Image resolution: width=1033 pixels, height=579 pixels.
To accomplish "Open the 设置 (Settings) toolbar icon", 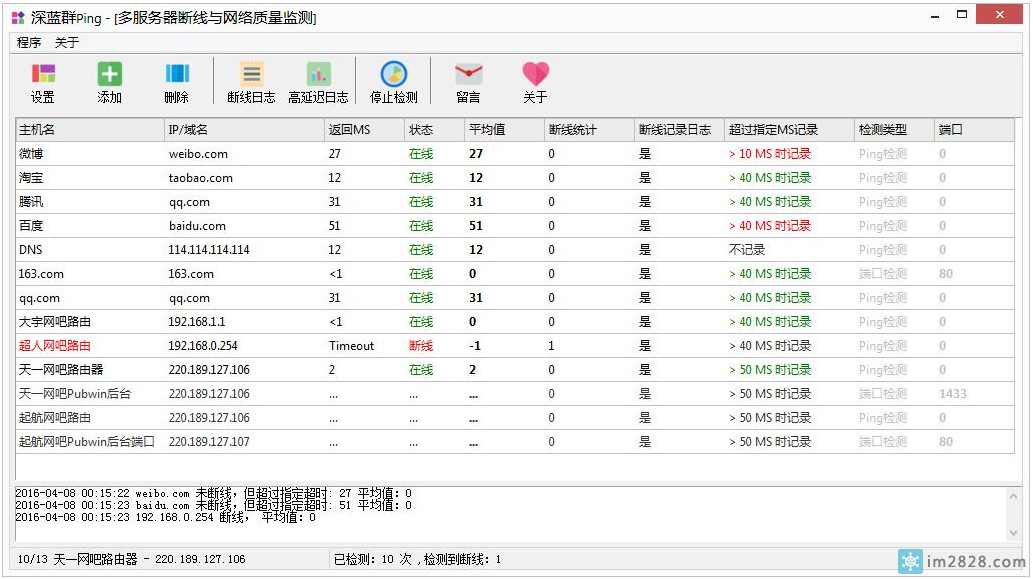I will click(x=43, y=82).
